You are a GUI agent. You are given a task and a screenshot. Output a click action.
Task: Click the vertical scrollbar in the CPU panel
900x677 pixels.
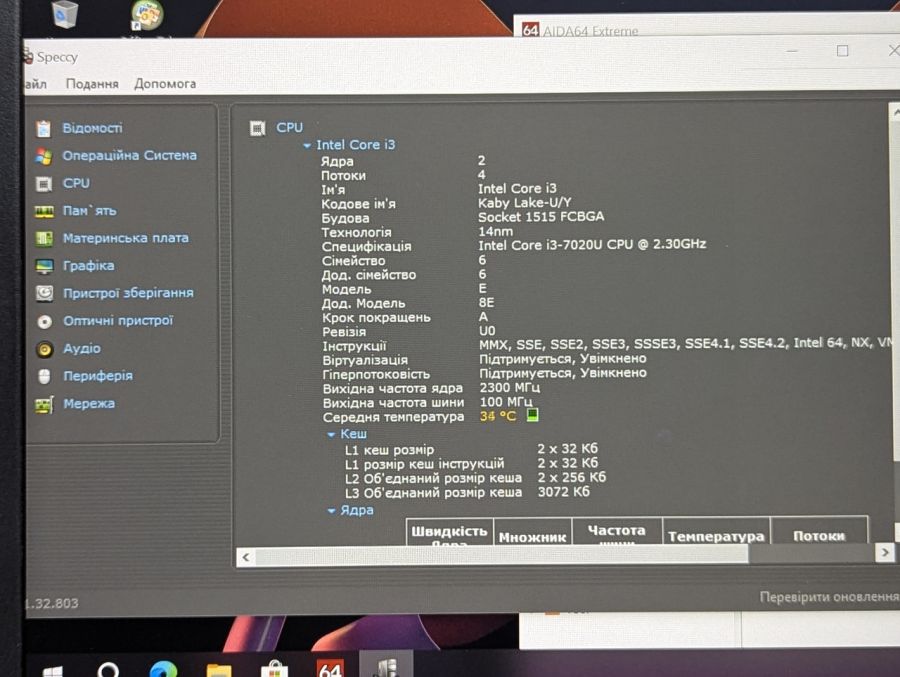895,287
